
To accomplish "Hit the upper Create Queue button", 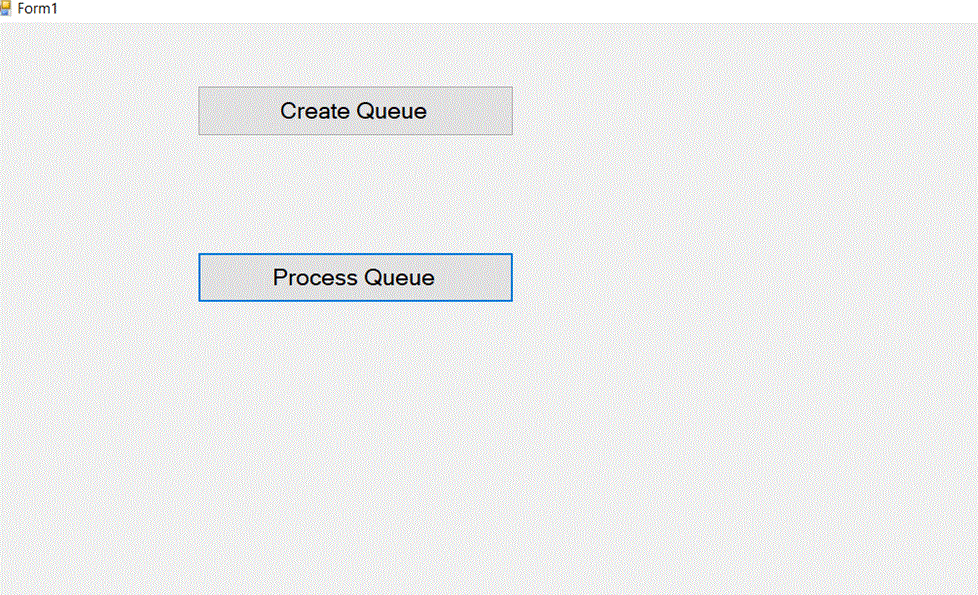I will tap(355, 111).
